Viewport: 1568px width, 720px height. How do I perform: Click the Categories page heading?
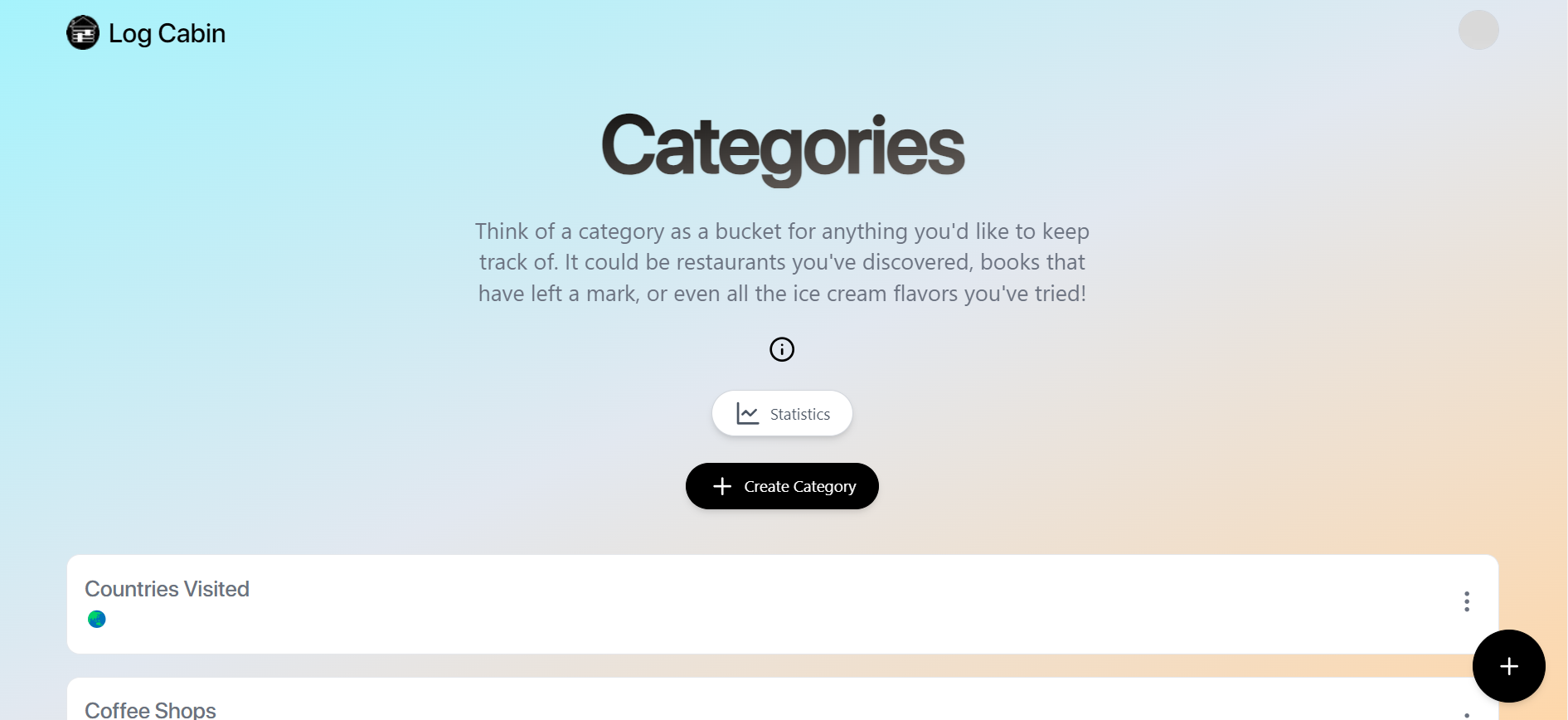[x=782, y=147]
